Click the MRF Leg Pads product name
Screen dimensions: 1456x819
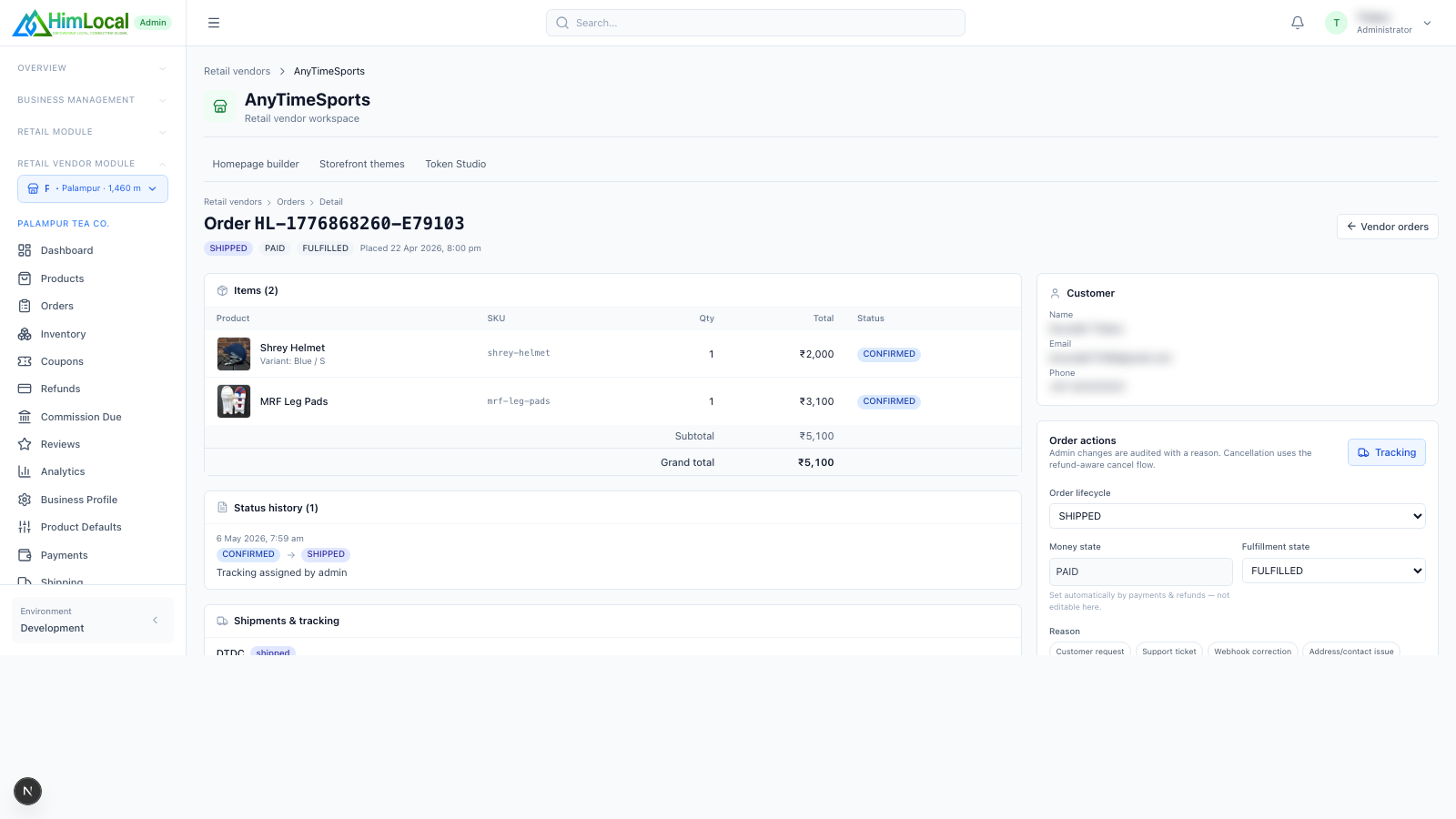click(294, 401)
